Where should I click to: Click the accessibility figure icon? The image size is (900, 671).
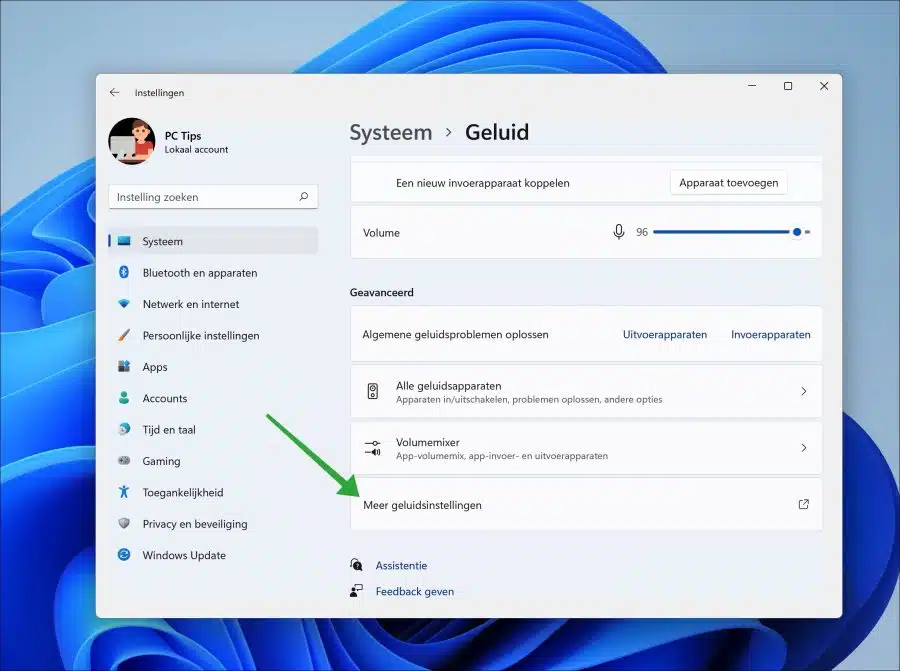(x=123, y=491)
